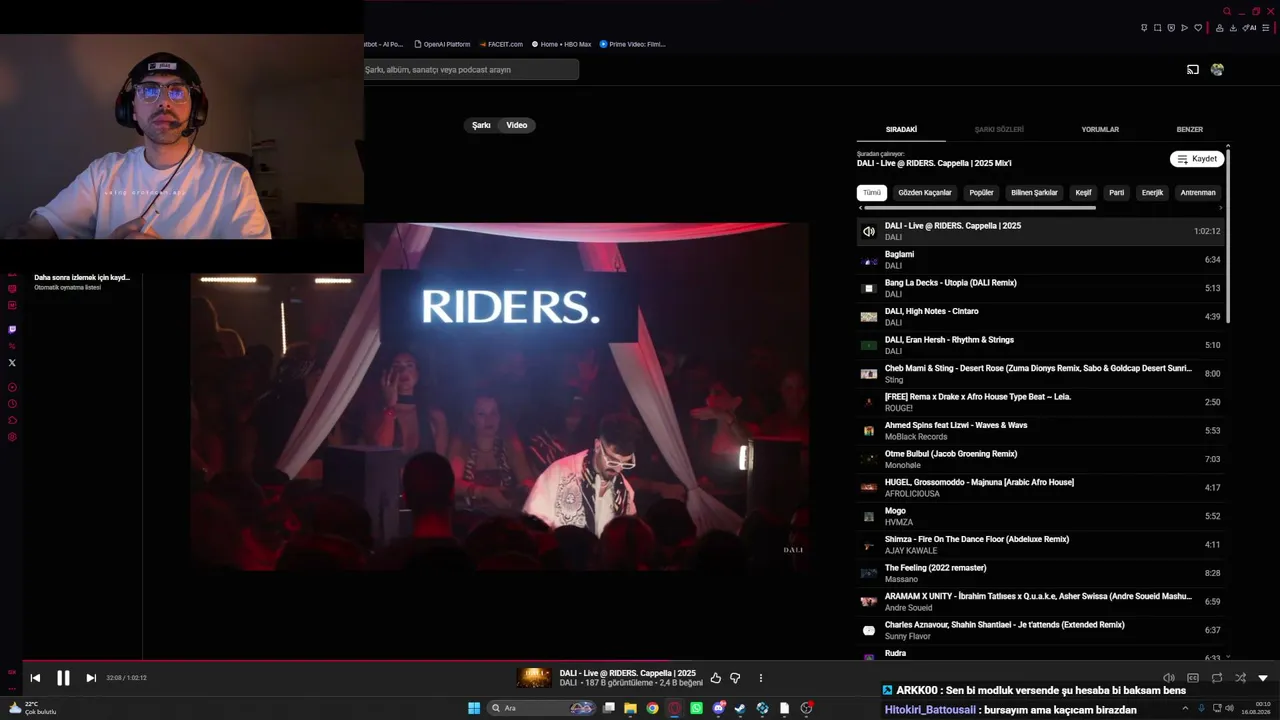Open the Prime Video bookmark
This screenshot has height=720, width=1280.
click(x=632, y=44)
